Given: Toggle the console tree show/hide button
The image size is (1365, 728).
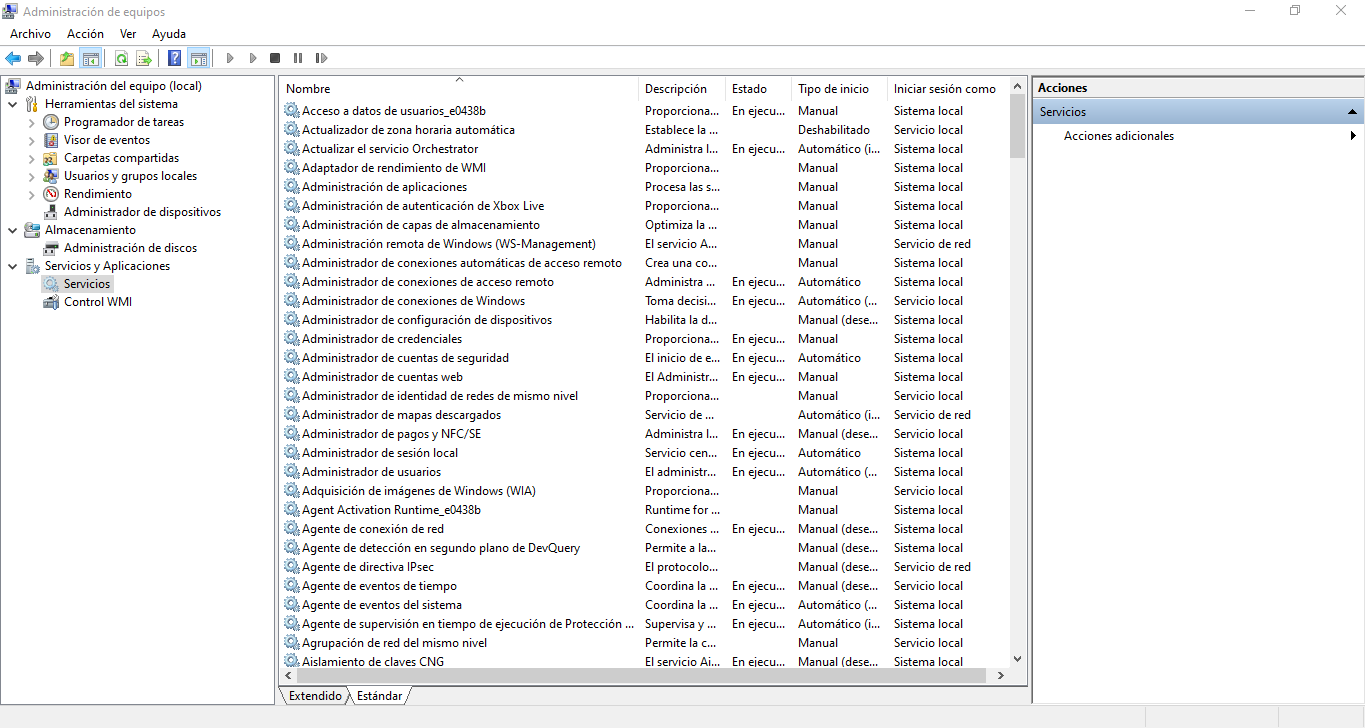Looking at the screenshot, I should pyautogui.click(x=91, y=58).
